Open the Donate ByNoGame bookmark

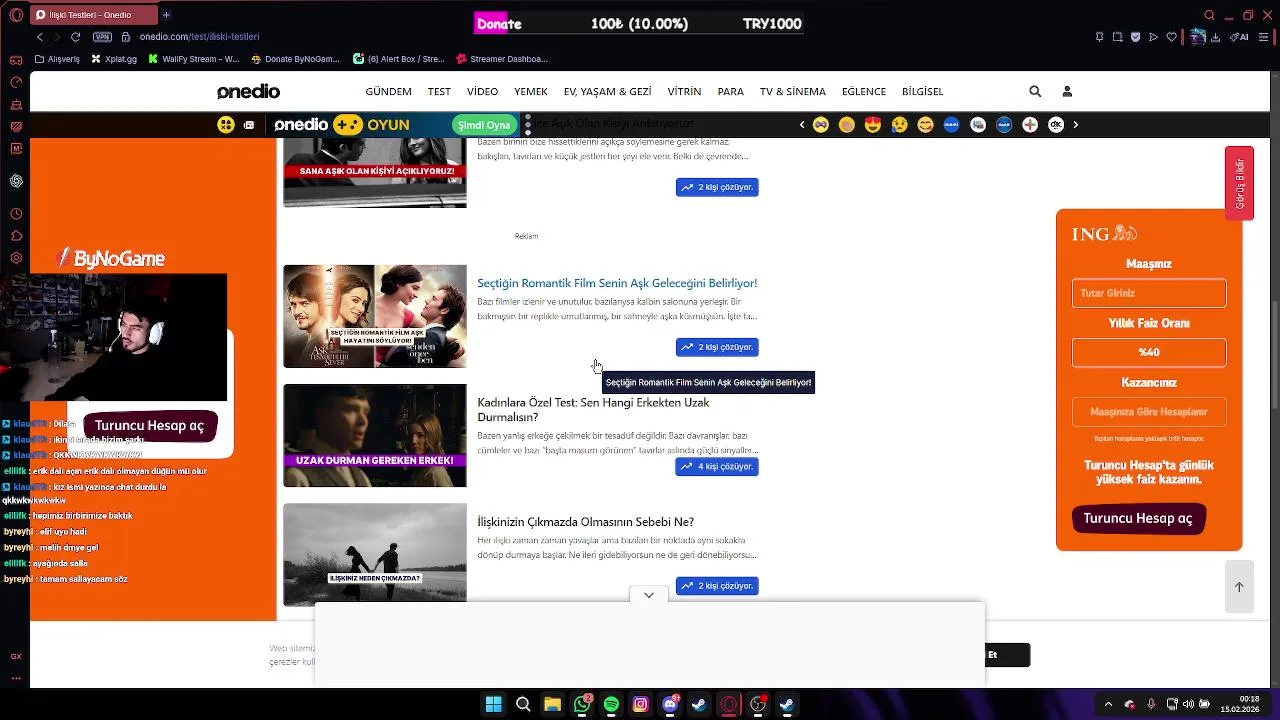296,59
